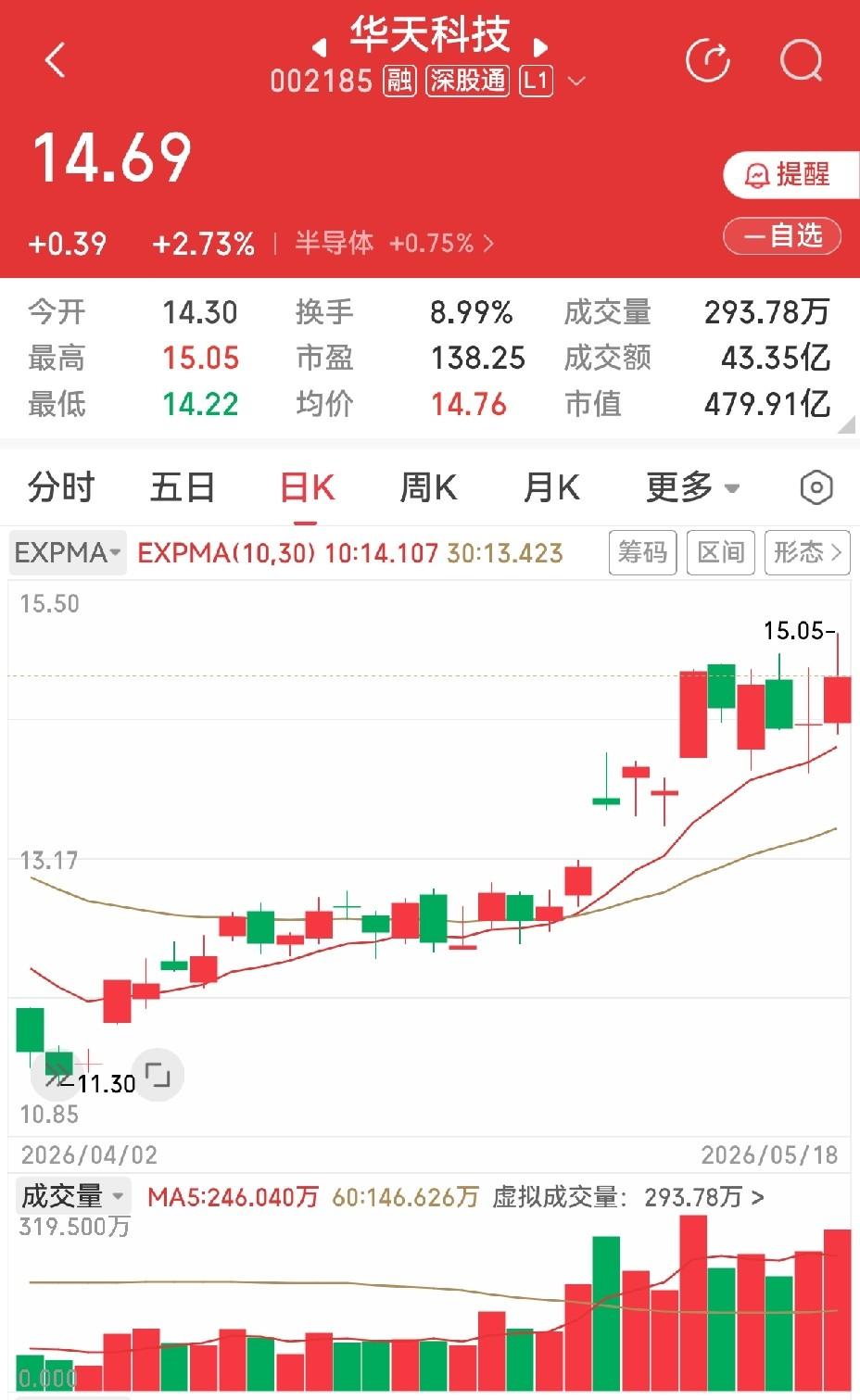Open the 更多 period dropdown
The width and height of the screenshot is (860, 1400).
click(x=692, y=486)
